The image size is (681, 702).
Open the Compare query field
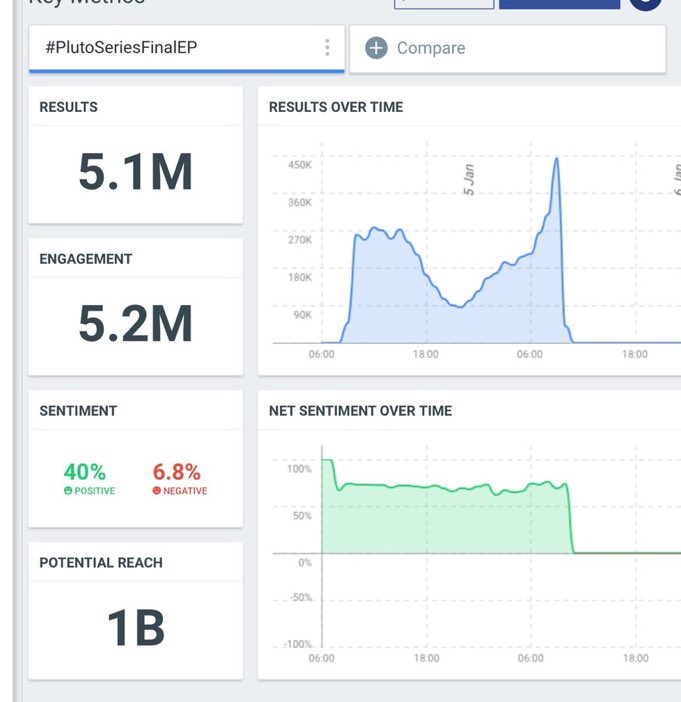click(507, 48)
